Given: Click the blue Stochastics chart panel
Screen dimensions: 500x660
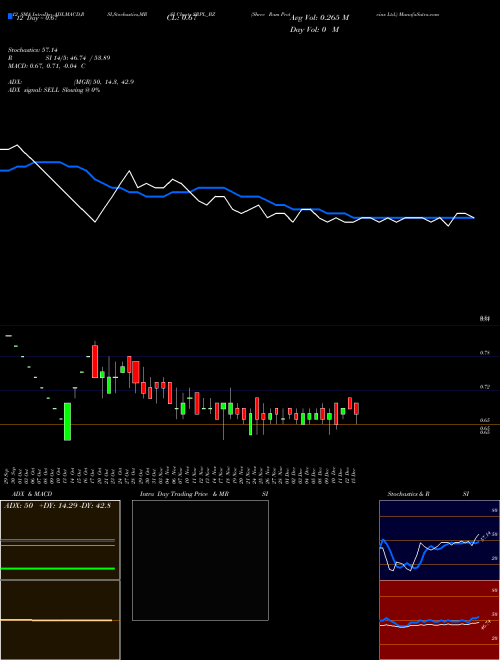Looking at the screenshot, I should (439, 540).
